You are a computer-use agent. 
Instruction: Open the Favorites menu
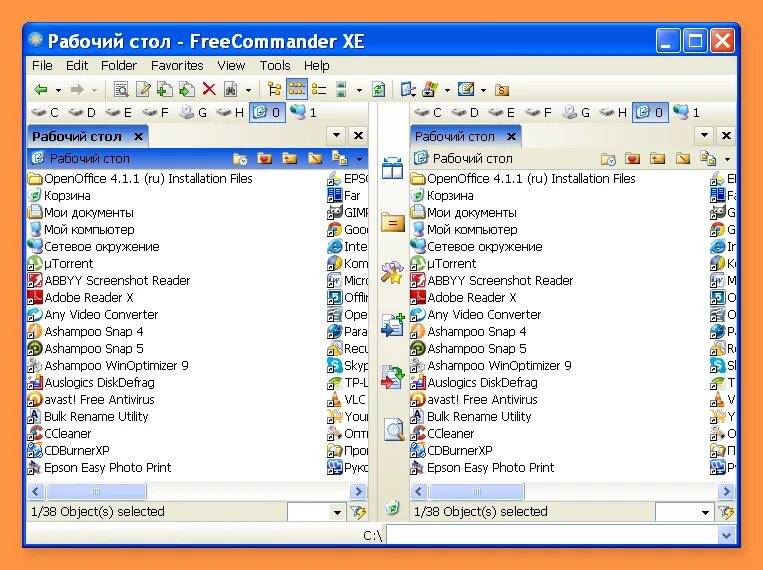coord(177,65)
